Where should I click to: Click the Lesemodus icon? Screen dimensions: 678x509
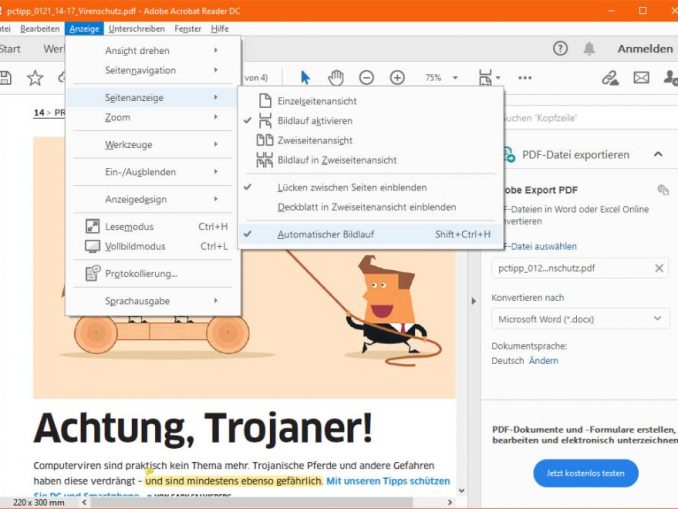click(x=93, y=227)
